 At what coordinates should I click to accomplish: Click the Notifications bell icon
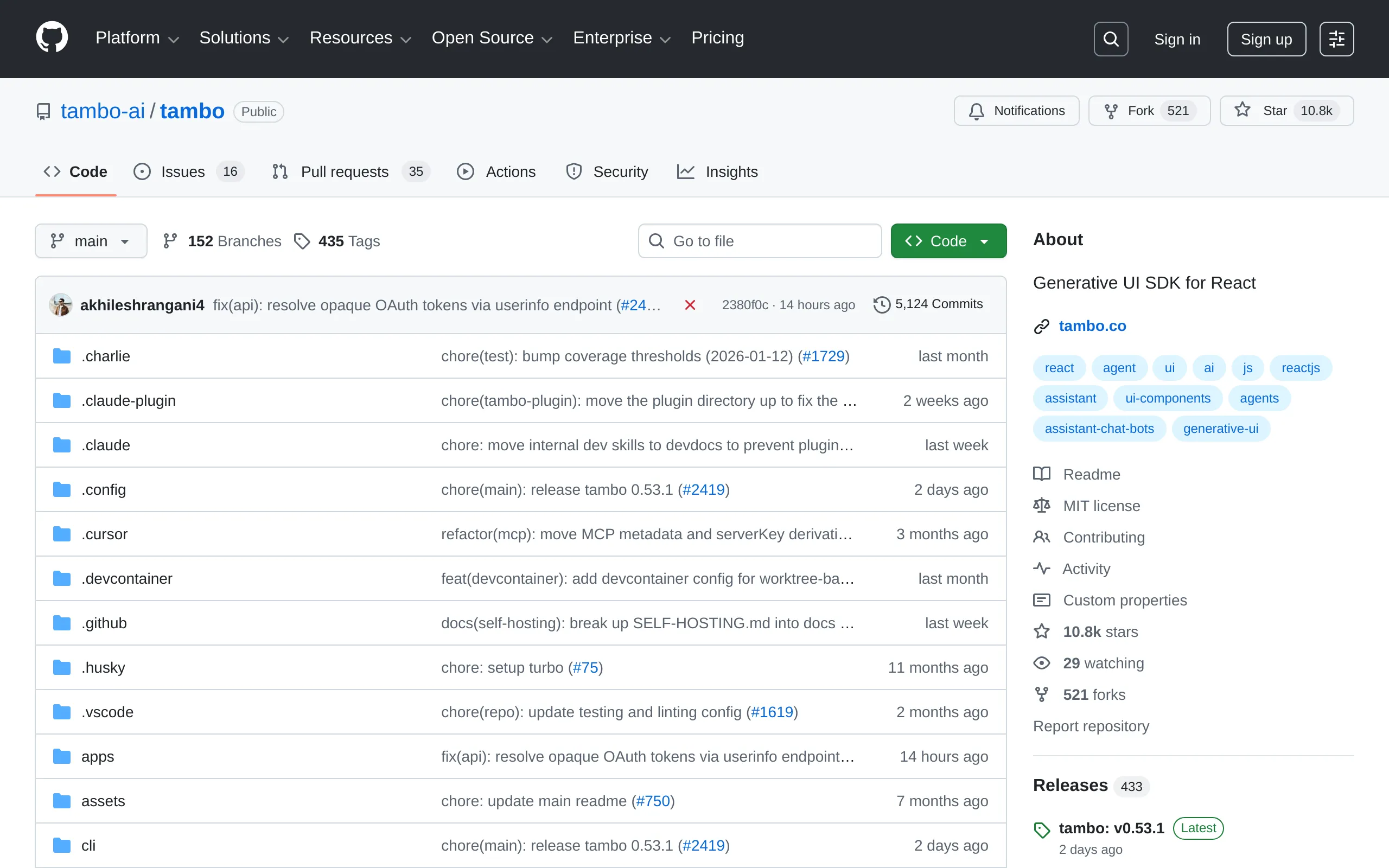pos(976,111)
